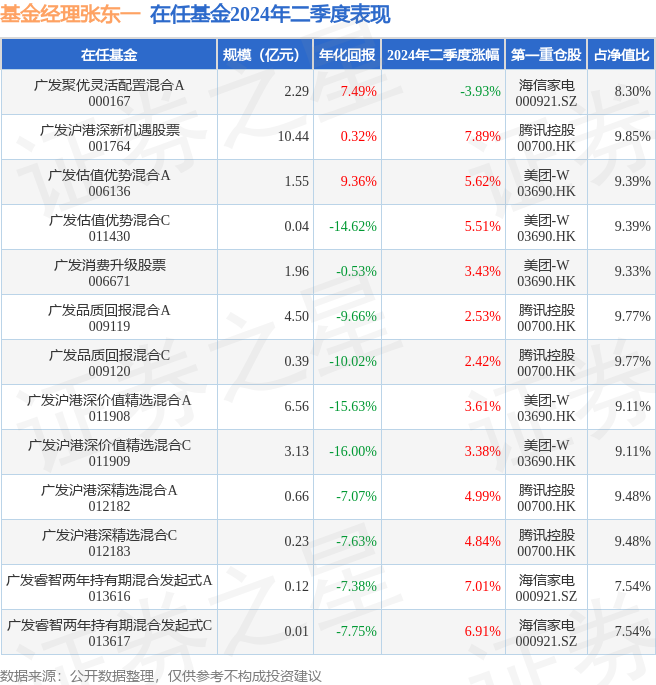Select fund 广发沪港深价值精选混合A 011908
Screen dimensions: 656x685
109,408
